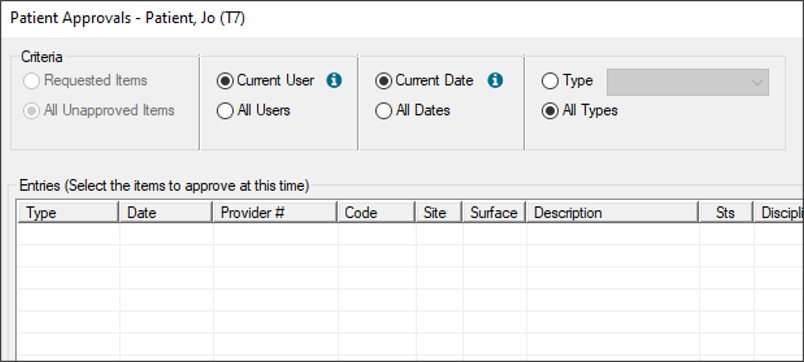Sort entries by the Sts column header
This screenshot has width=804, height=362.
726,212
